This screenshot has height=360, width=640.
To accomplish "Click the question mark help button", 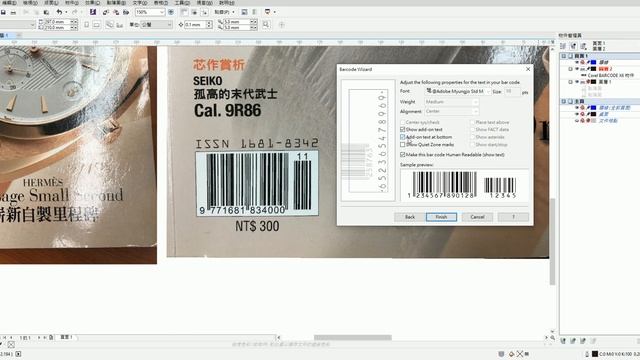I will click(513, 217).
